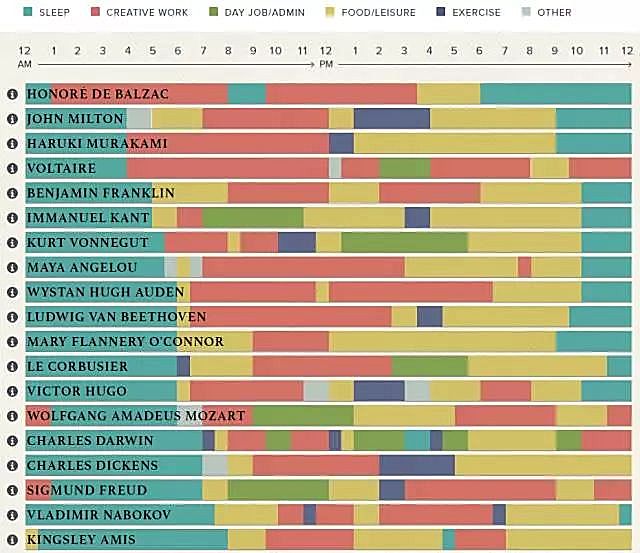
Task: Click the JOHN MILTON name label
Action: [x=75, y=119]
